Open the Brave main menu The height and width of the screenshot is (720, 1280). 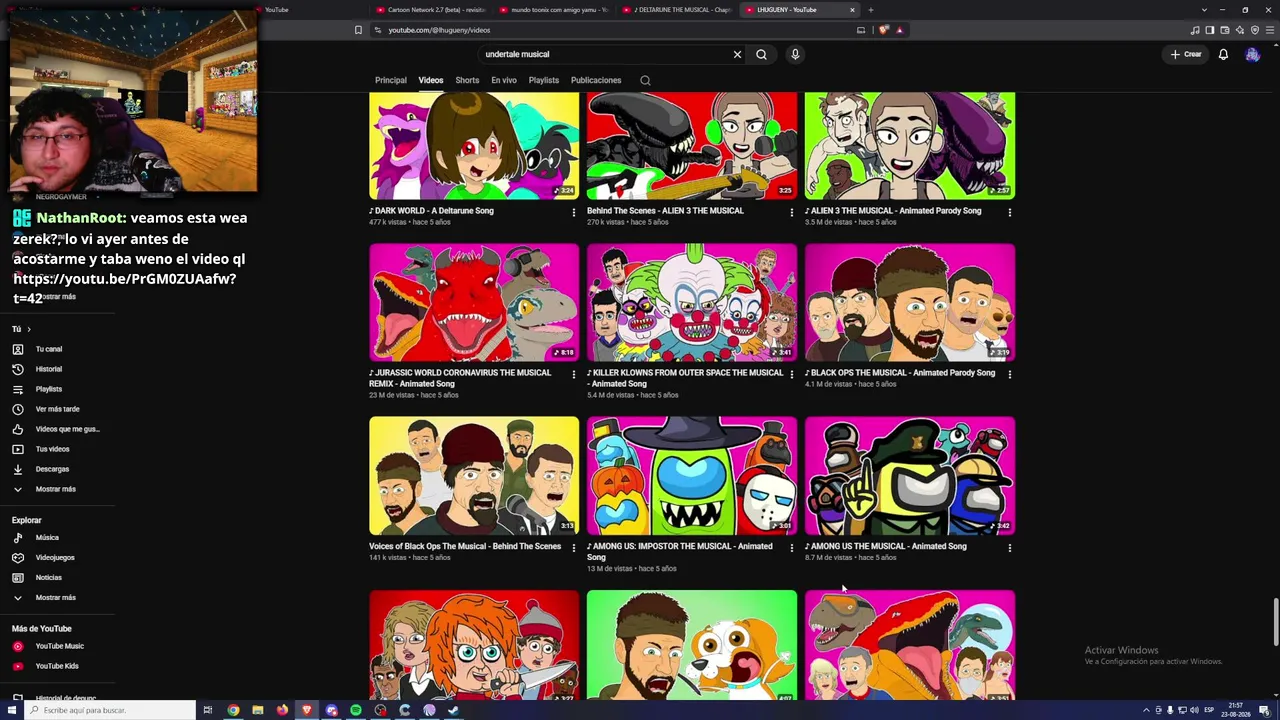pos(1271,30)
